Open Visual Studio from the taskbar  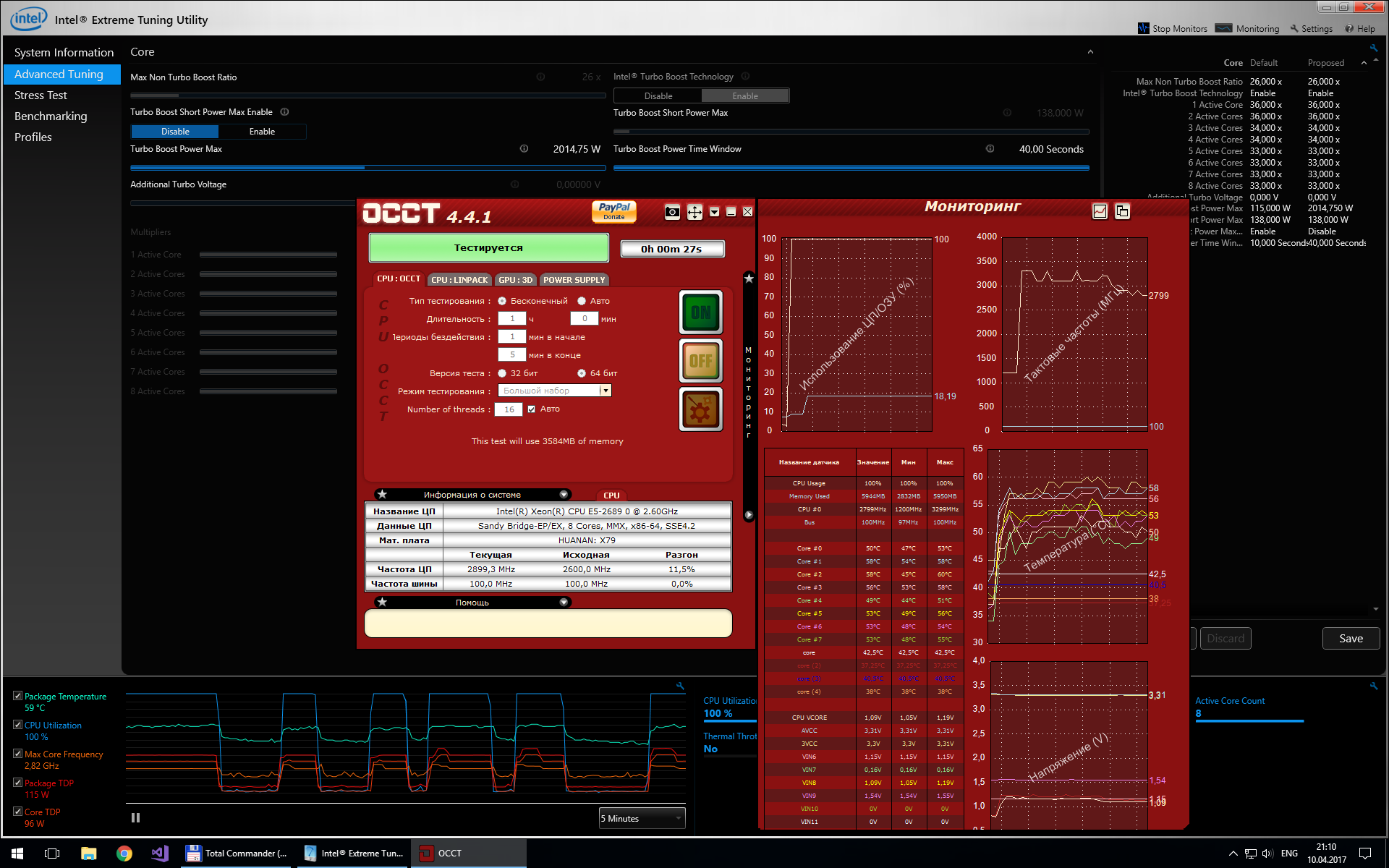point(159,854)
